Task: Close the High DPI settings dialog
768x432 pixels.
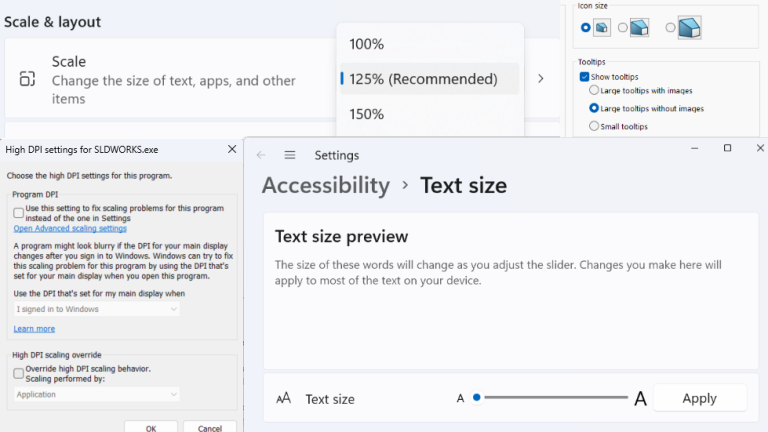Action: [232, 149]
